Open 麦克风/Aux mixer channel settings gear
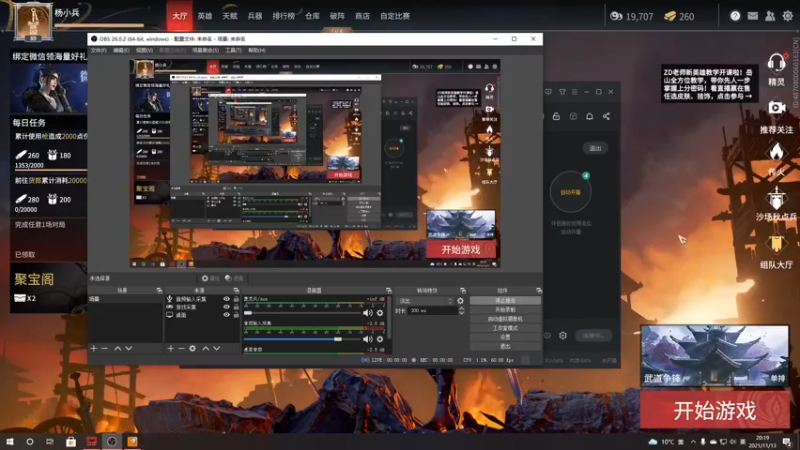 pyautogui.click(x=380, y=313)
